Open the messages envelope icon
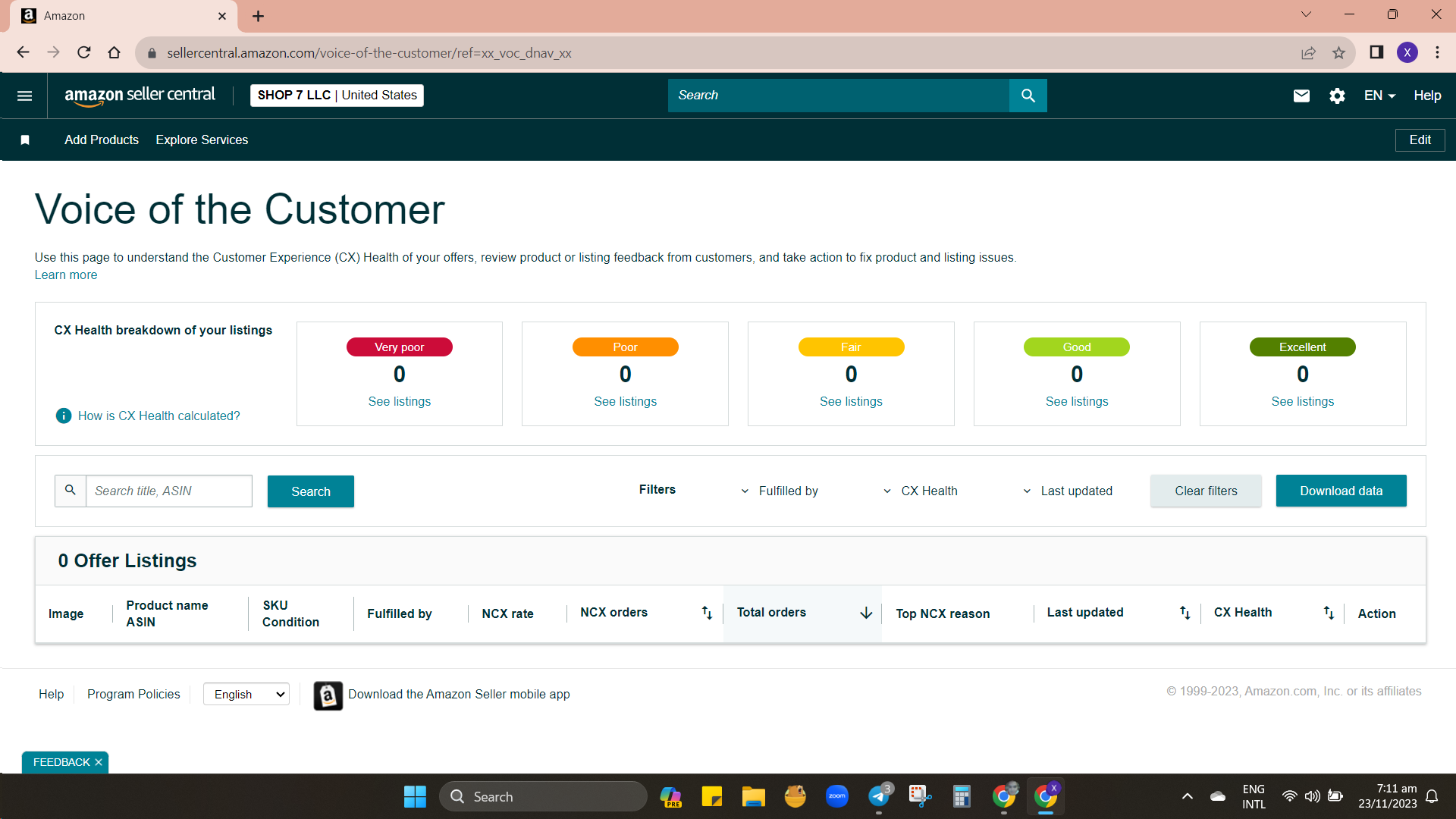Screen dimensions: 1456x819 (1301, 96)
